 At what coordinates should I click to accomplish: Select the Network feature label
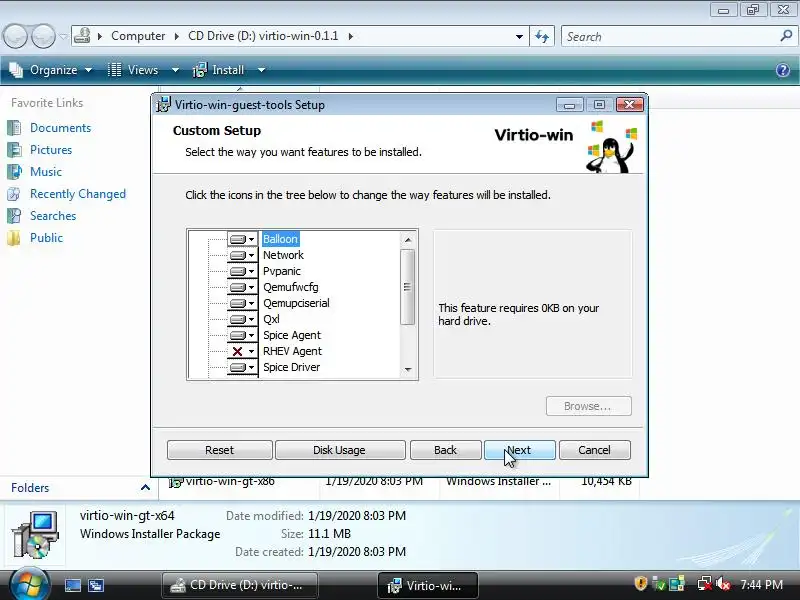pyautogui.click(x=283, y=255)
